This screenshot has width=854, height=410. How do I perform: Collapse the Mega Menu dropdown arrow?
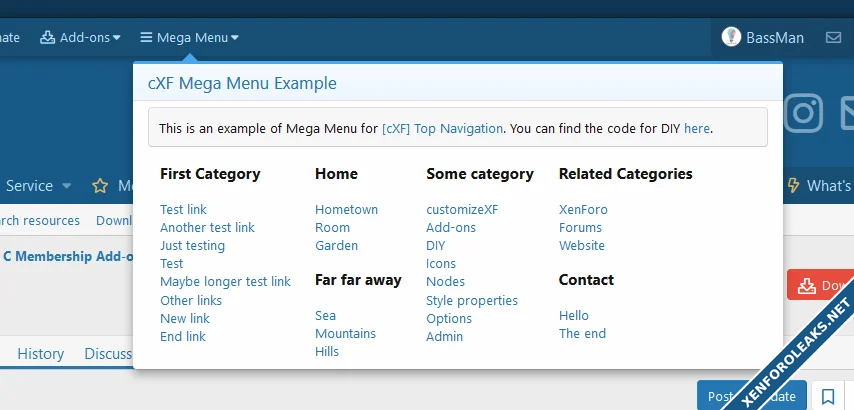235,38
